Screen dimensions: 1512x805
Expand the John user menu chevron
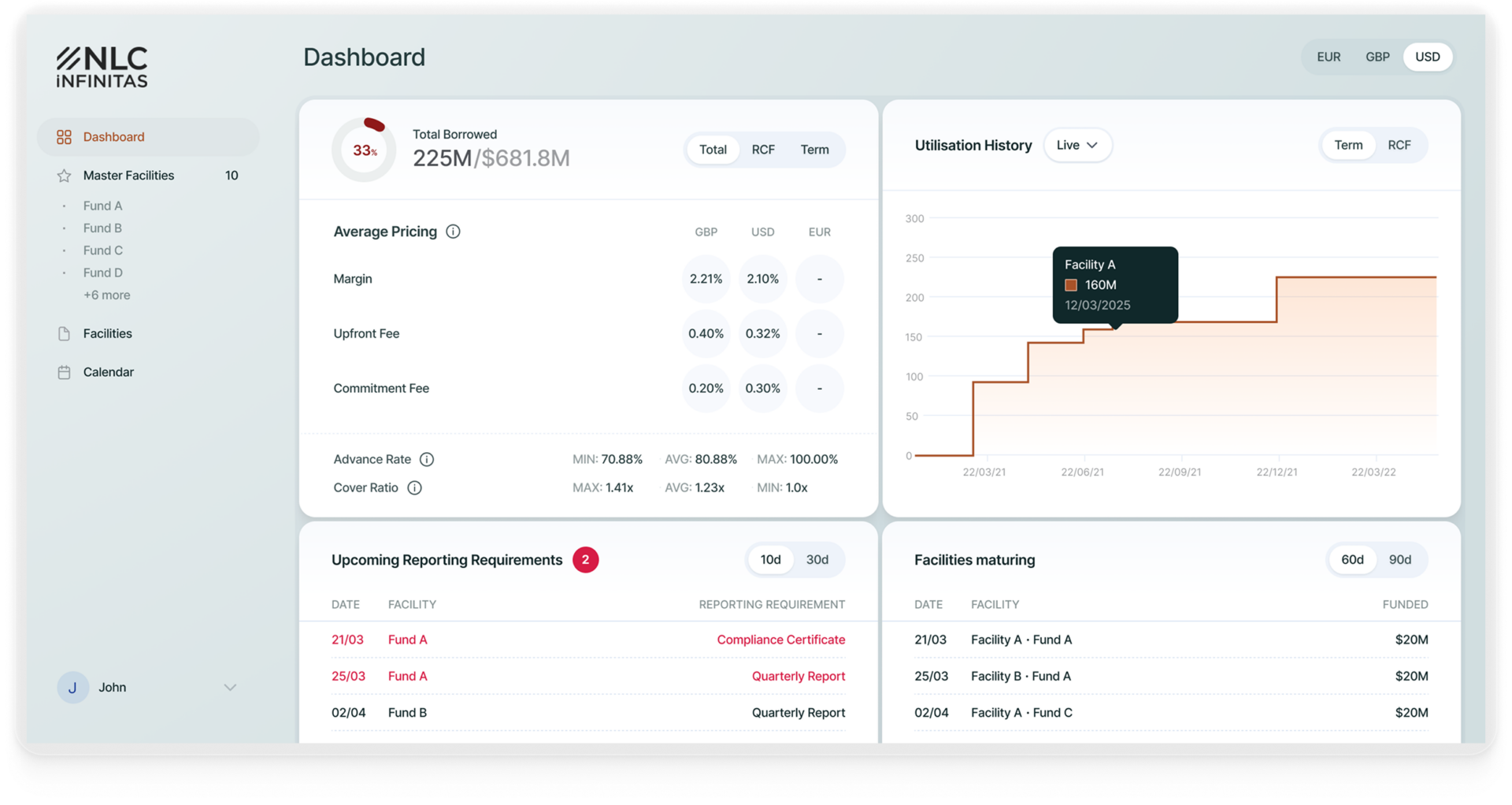tap(230, 688)
